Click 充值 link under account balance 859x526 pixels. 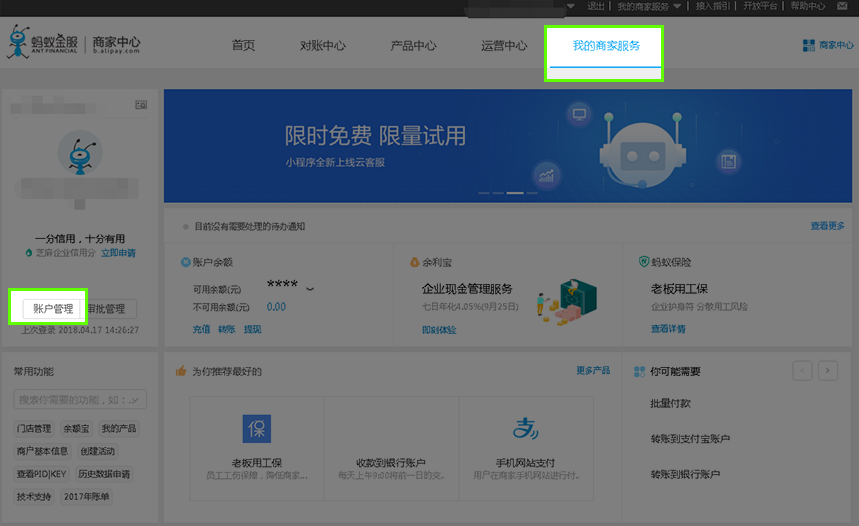point(201,329)
